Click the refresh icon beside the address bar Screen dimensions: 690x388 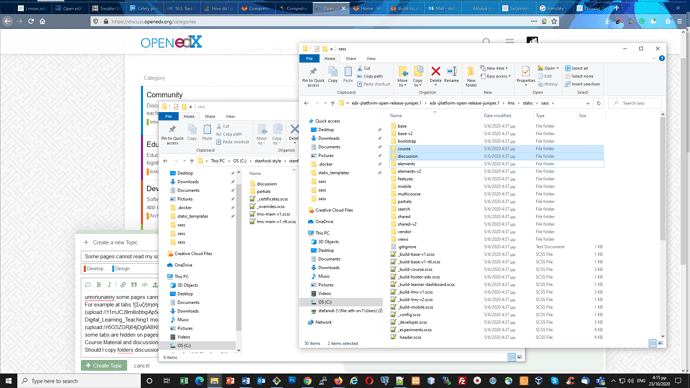click(x=598, y=103)
